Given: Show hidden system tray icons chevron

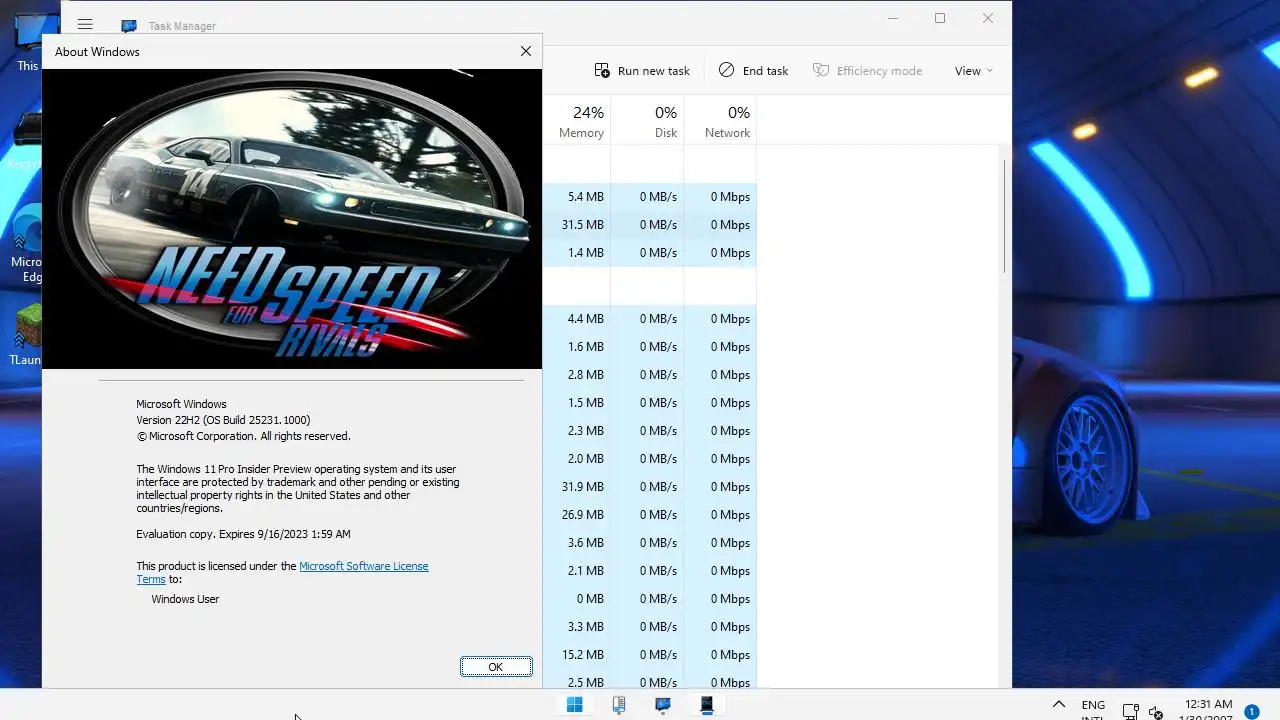Looking at the screenshot, I should [1058, 705].
